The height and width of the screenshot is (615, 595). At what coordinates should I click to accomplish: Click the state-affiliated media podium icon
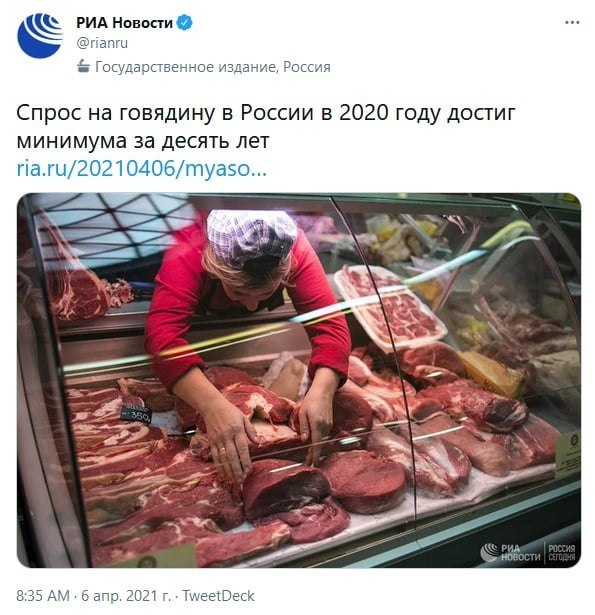coord(83,66)
